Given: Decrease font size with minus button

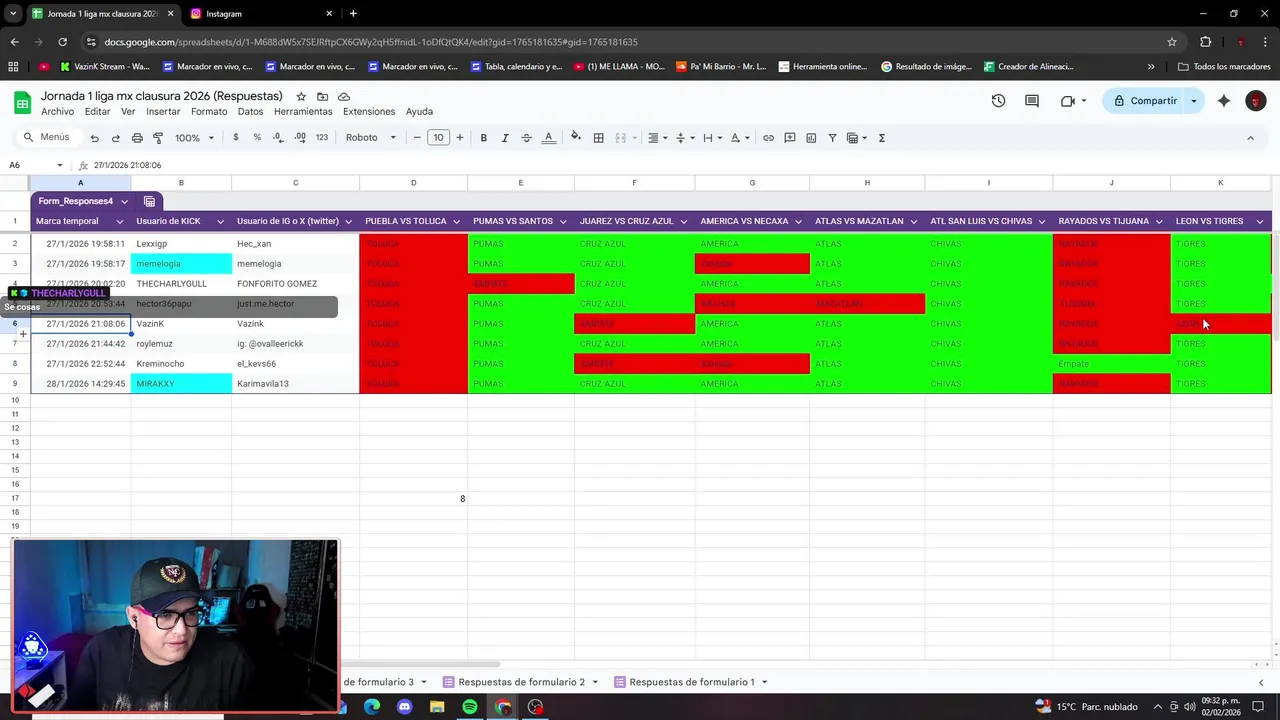Looking at the screenshot, I should click(x=417, y=138).
